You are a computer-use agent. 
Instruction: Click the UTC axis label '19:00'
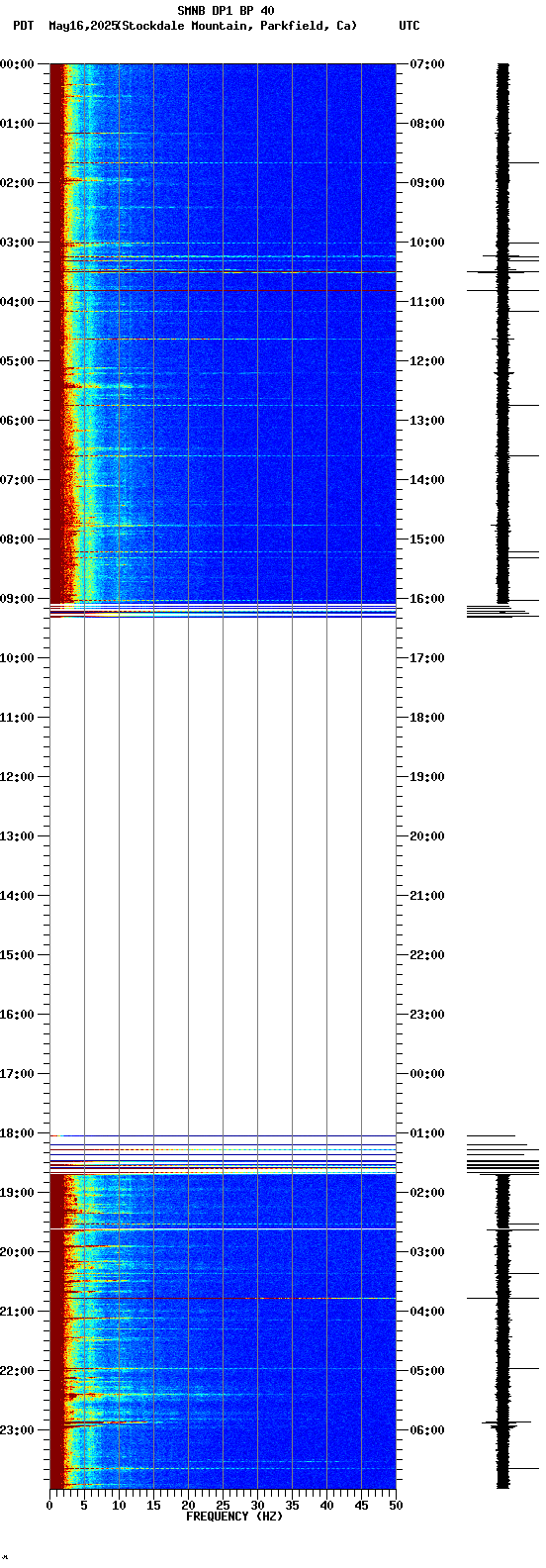[x=427, y=777]
